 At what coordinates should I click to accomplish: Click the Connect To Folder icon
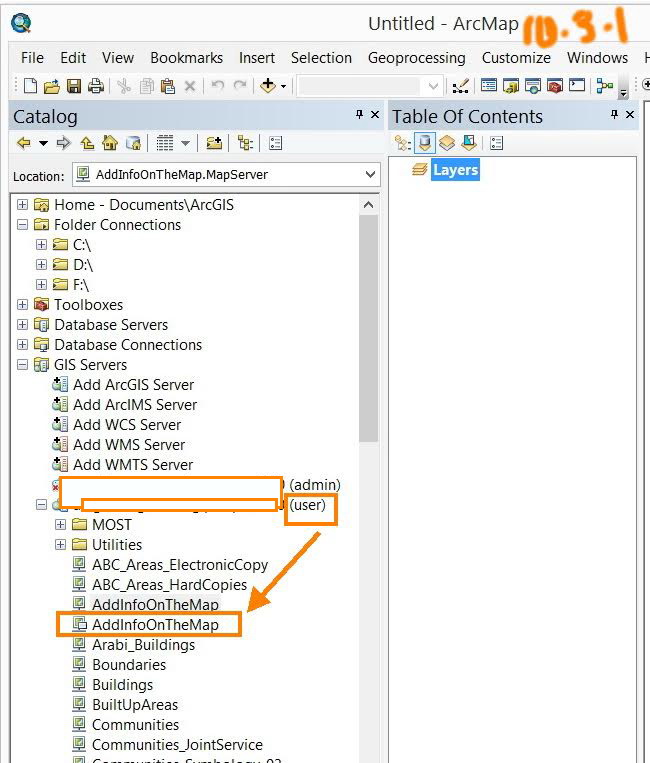pyautogui.click(x=214, y=143)
